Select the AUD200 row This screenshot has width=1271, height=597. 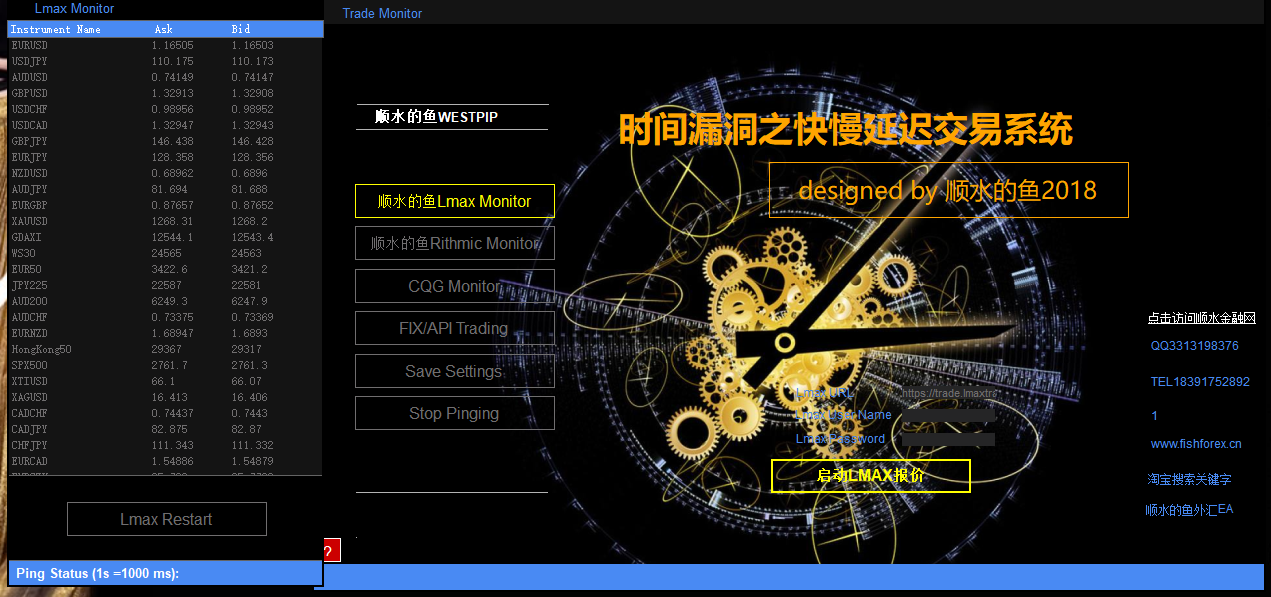coord(165,301)
